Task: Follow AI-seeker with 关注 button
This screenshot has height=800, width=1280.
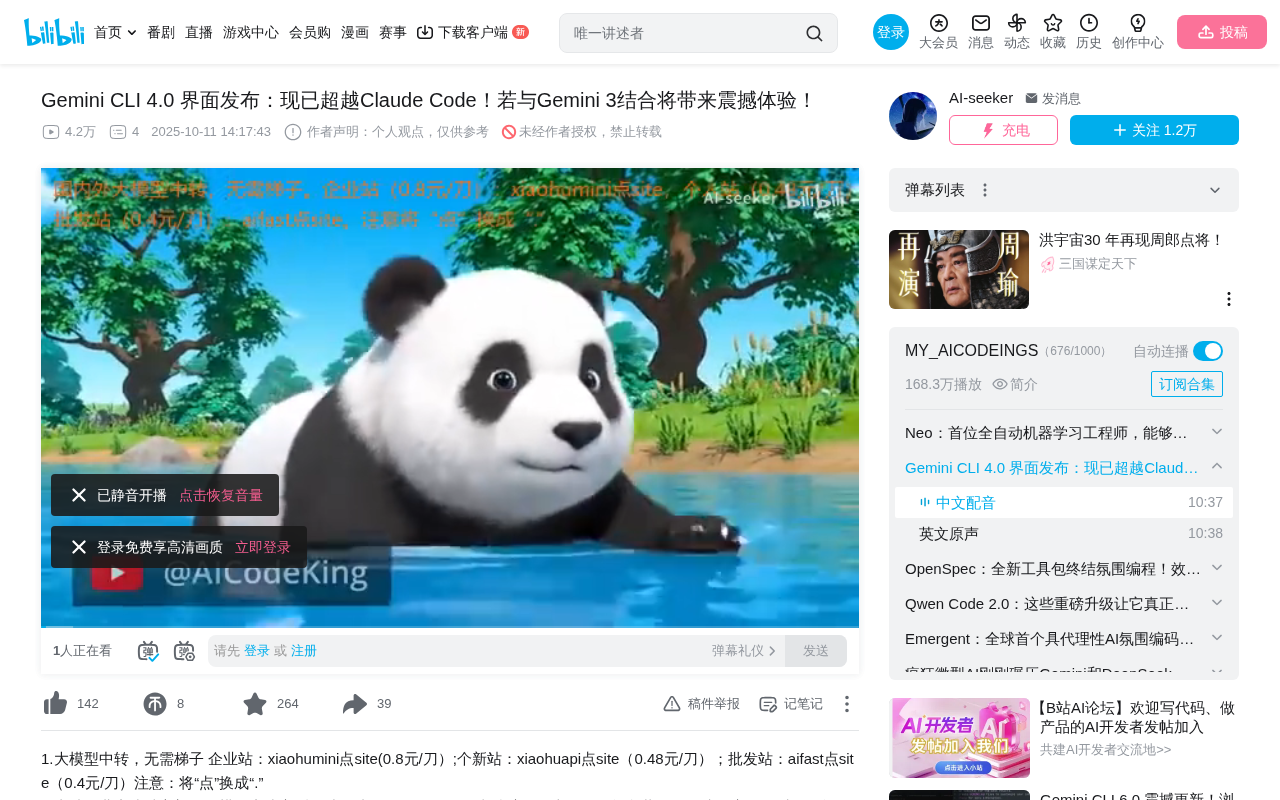Action: click(x=1154, y=130)
